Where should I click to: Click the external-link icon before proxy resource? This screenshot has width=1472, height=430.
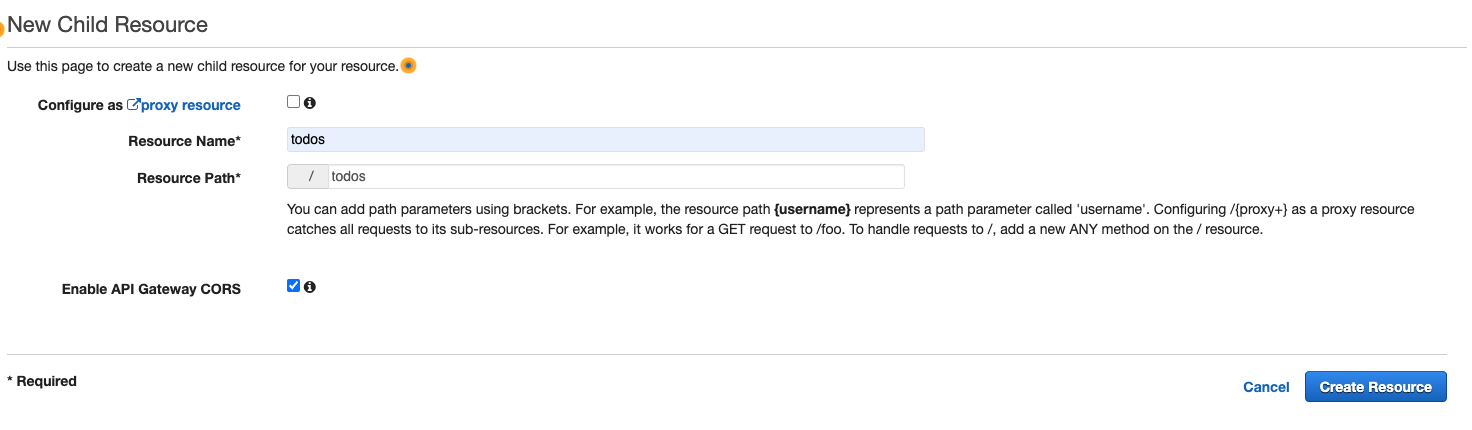(133, 104)
